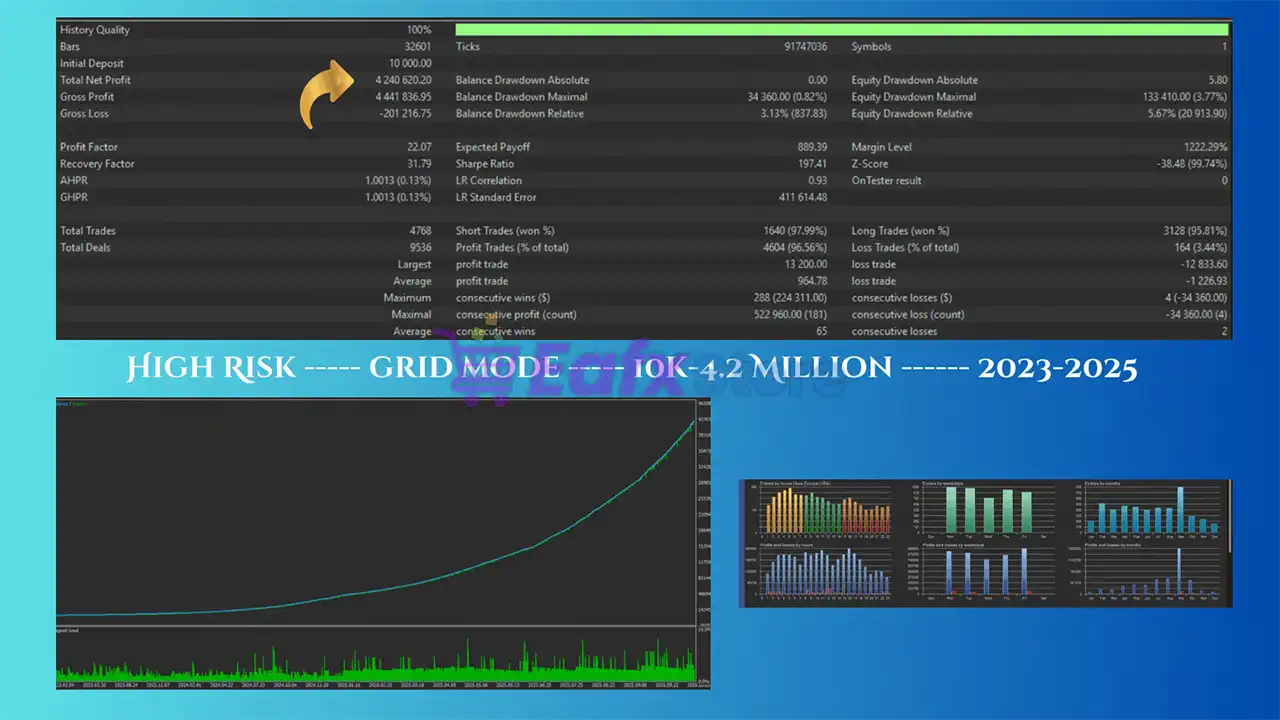Screen dimensions: 1280x720
Task: Click the High Risk Grid Mode headline text
Action: coord(632,368)
